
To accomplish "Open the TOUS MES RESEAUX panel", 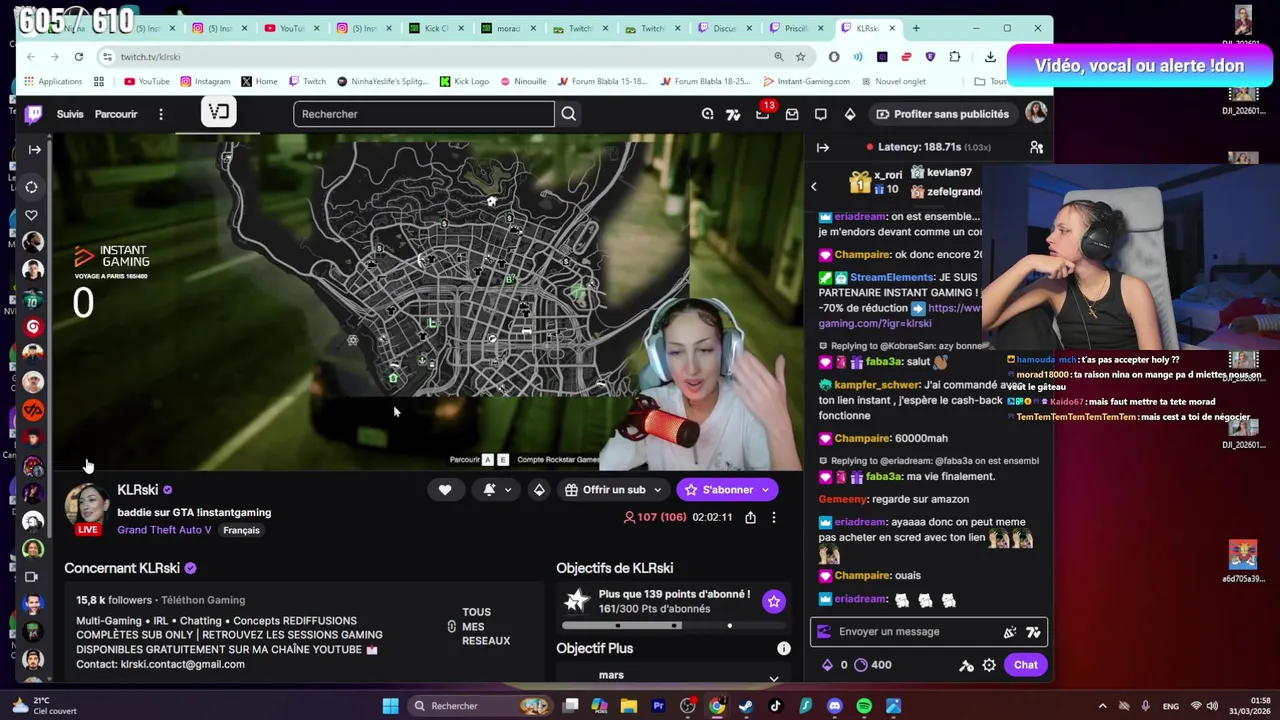I will 480,626.
